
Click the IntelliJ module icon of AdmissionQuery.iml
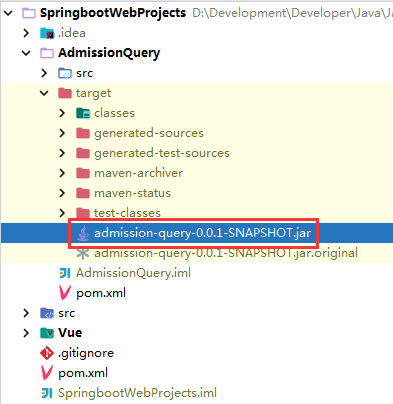click(x=65, y=273)
